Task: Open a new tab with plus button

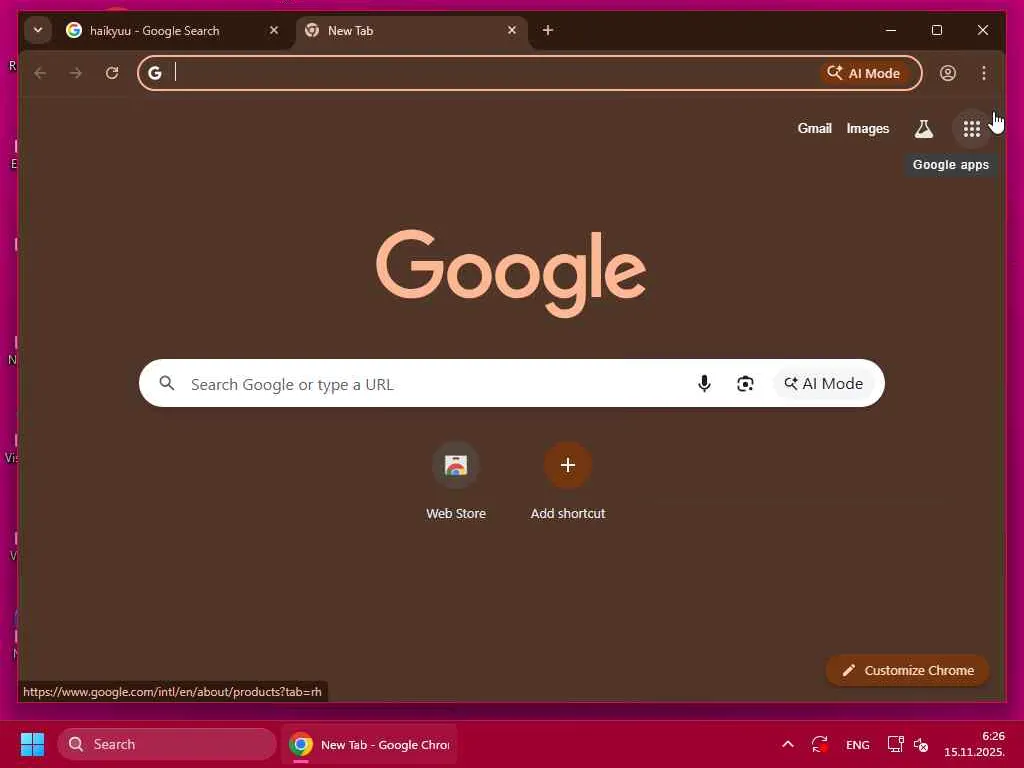Action: pyautogui.click(x=548, y=30)
